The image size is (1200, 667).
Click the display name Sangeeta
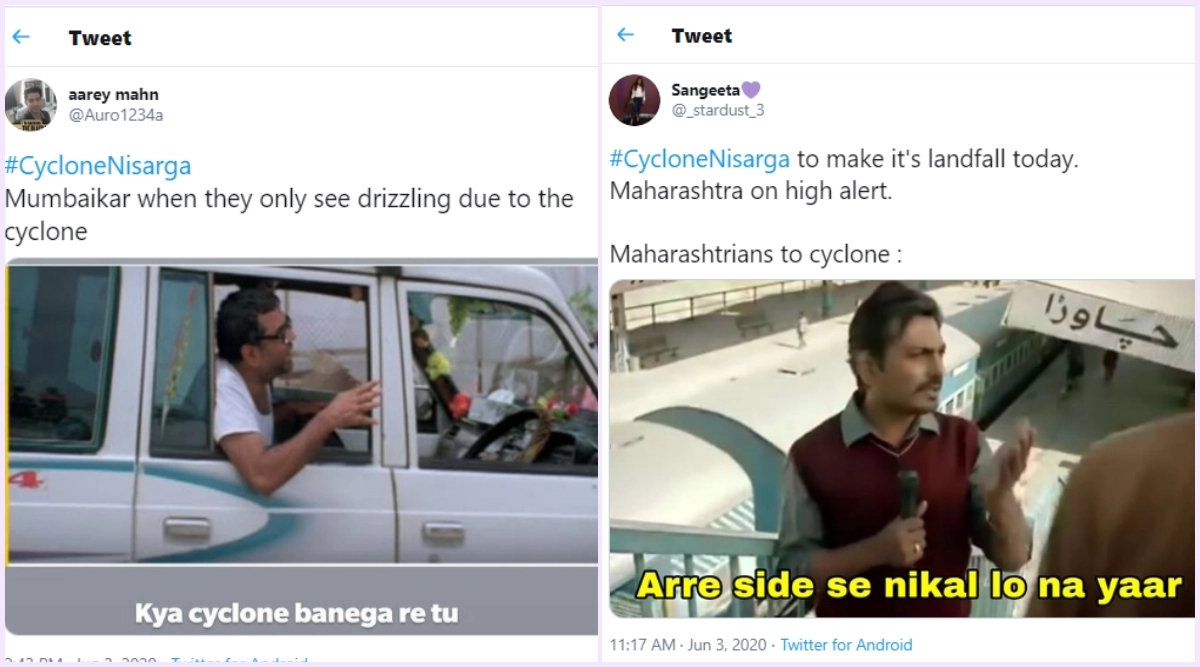(704, 90)
